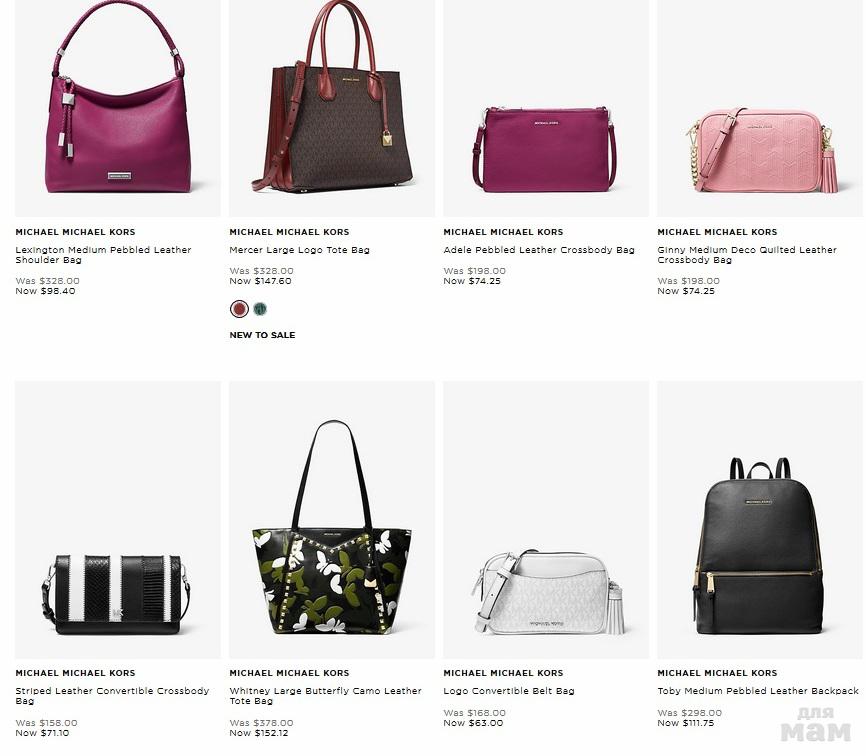Open Logo Convertible Belt Bag link
Viewport: 866px width, 756px height.
pyautogui.click(x=509, y=691)
